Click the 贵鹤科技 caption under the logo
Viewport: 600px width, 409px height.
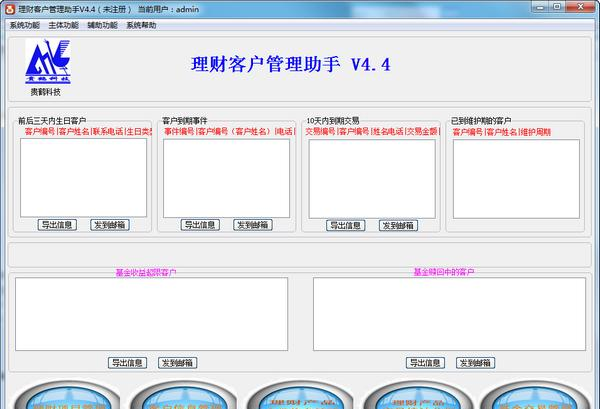coord(46,92)
